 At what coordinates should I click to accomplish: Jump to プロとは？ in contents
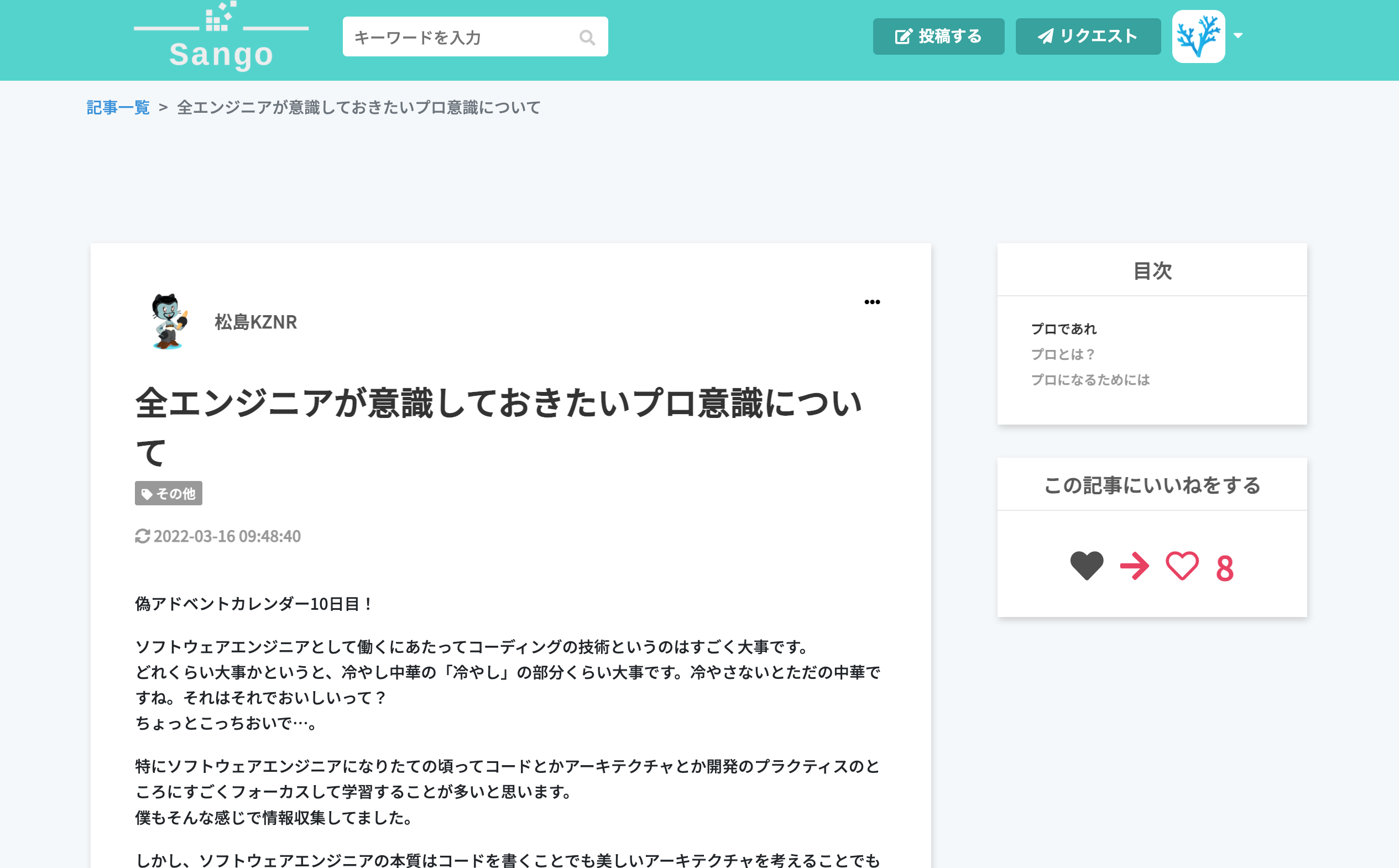tap(1064, 354)
